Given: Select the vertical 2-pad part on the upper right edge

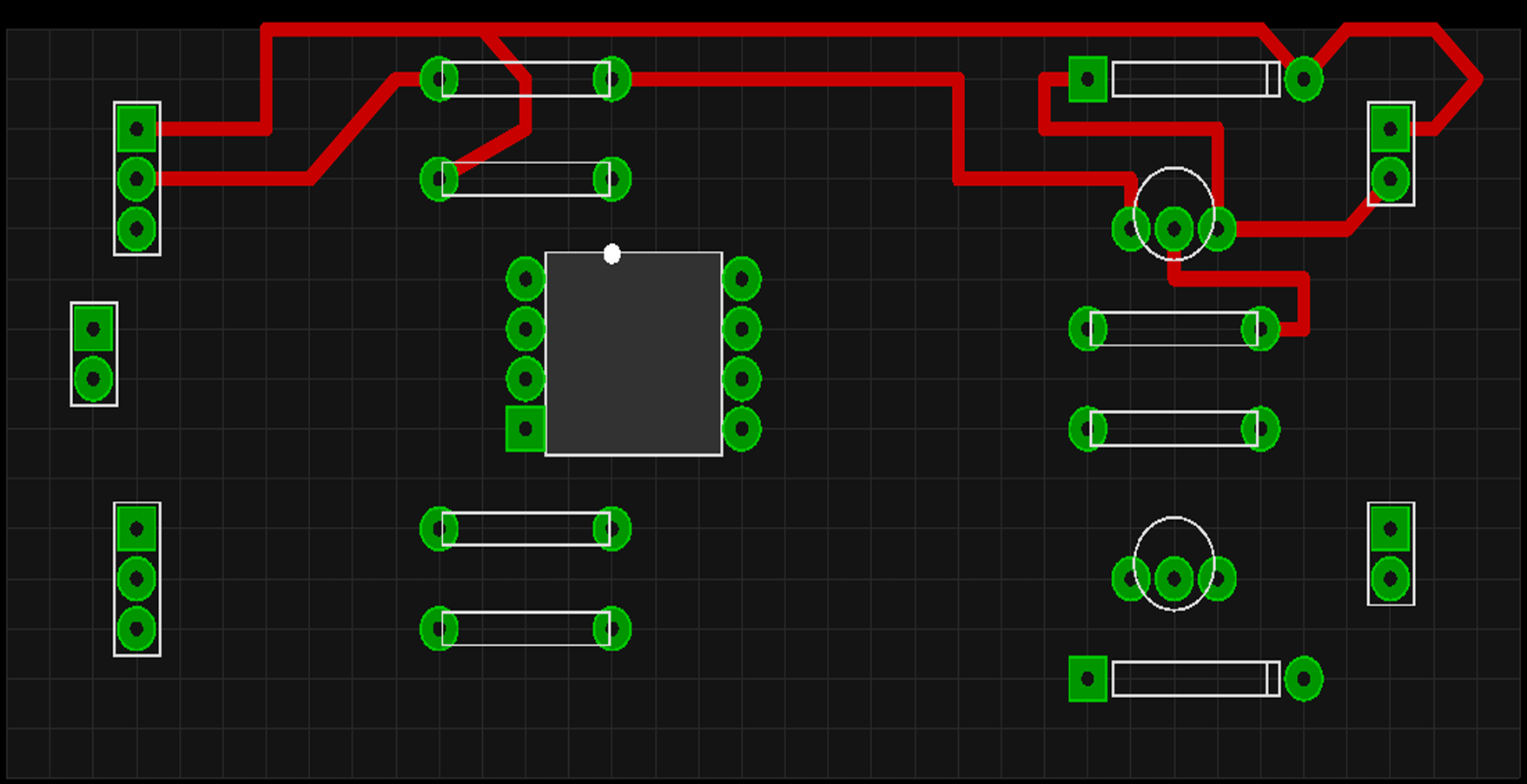Looking at the screenshot, I should coord(1391,152).
